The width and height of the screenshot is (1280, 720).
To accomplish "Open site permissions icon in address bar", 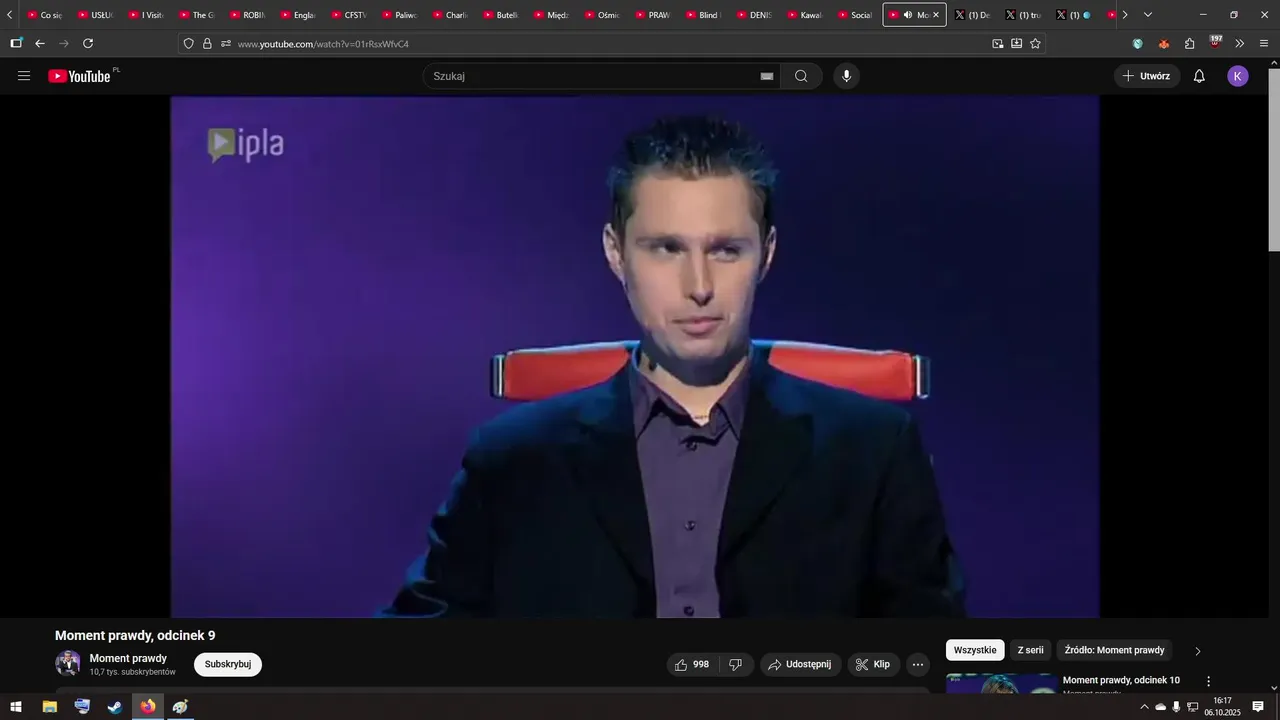I will point(226,43).
